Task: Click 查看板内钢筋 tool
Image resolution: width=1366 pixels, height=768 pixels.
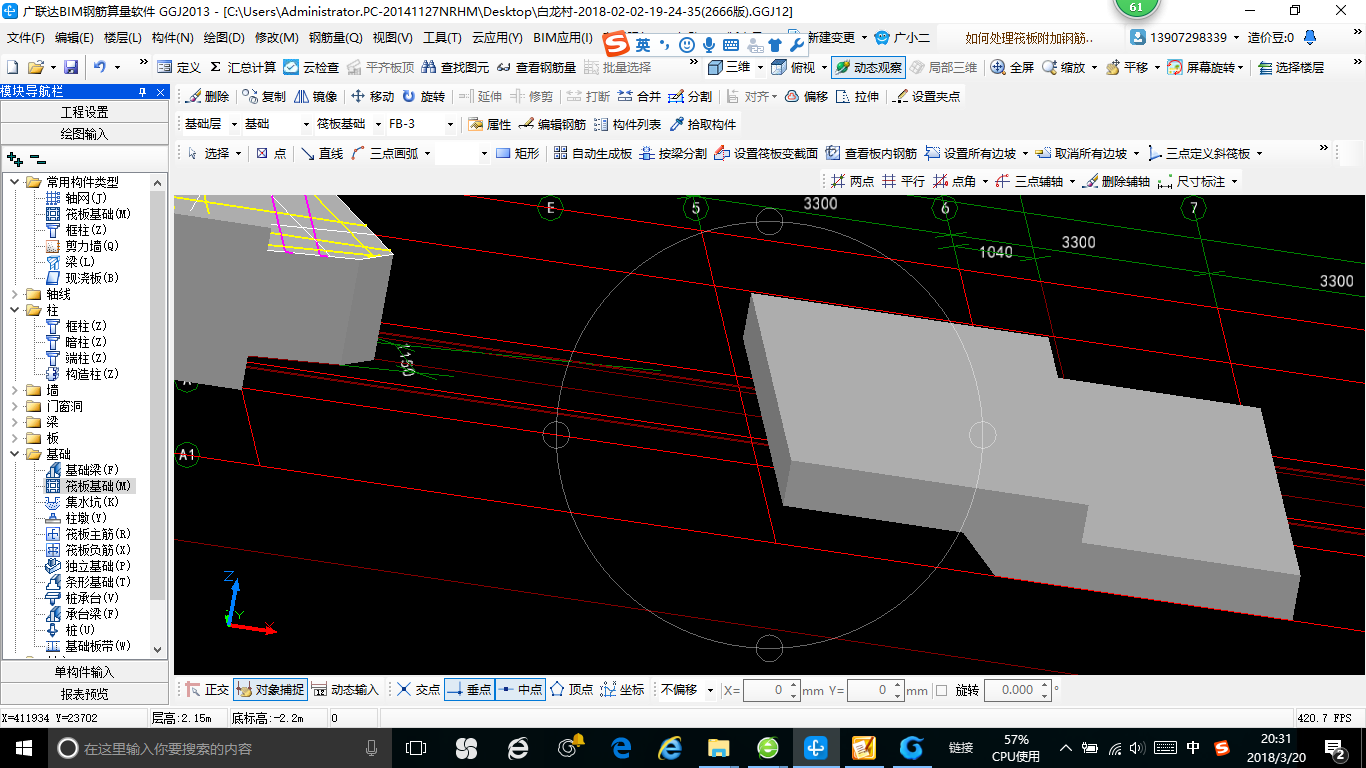Action: coord(871,153)
